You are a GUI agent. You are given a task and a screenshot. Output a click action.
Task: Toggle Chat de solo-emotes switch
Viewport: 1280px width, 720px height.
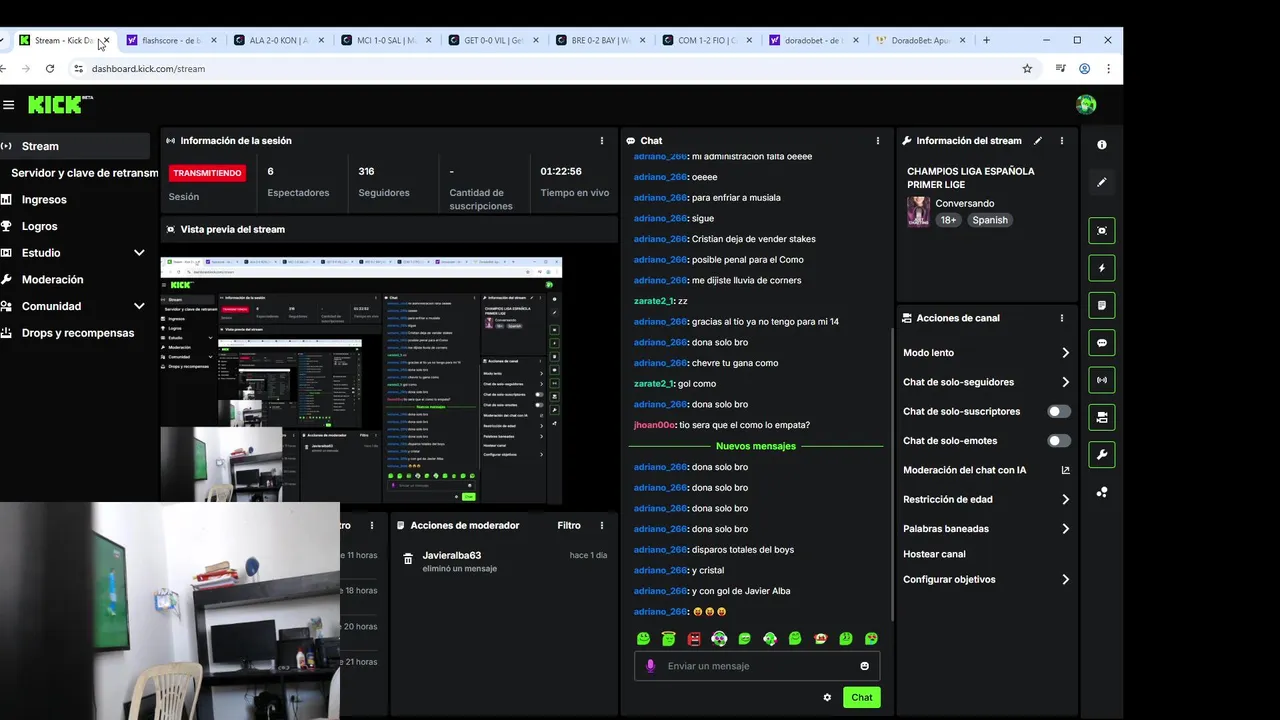tap(1059, 441)
